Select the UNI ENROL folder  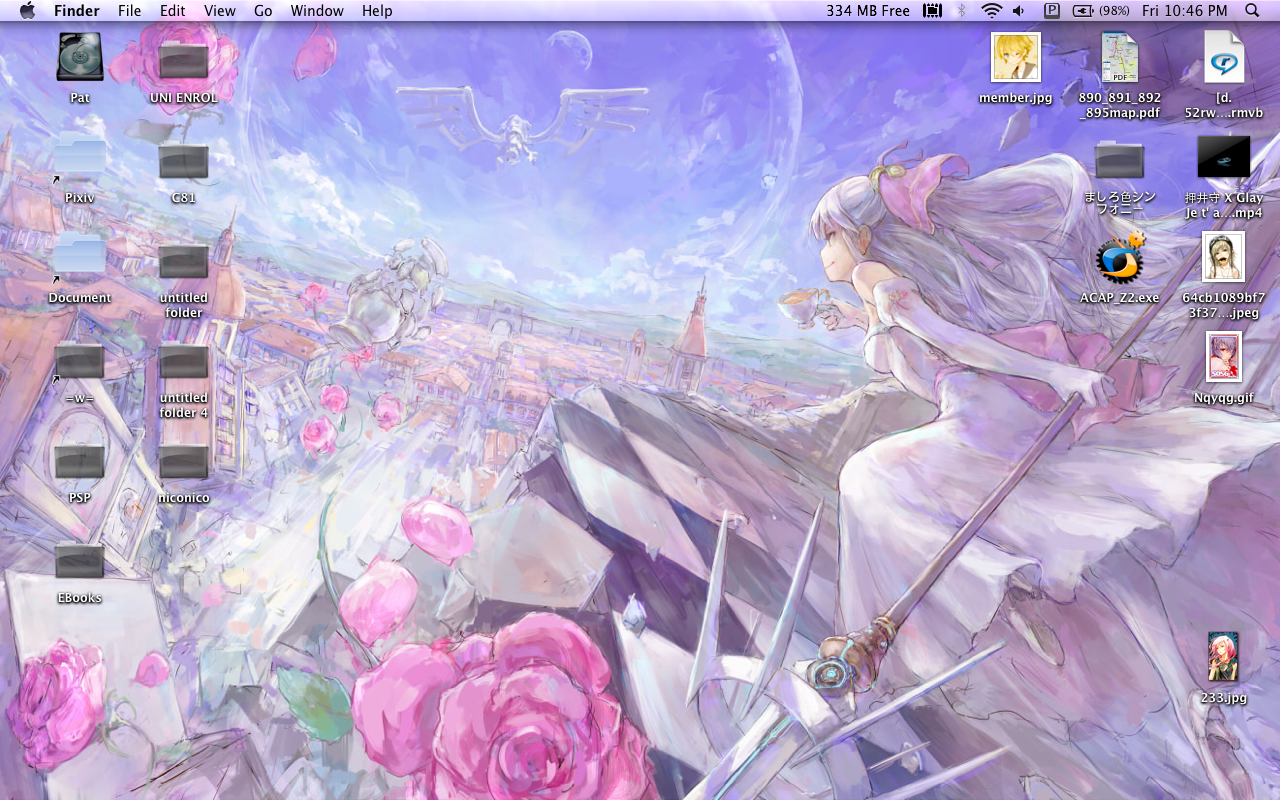click(x=184, y=60)
